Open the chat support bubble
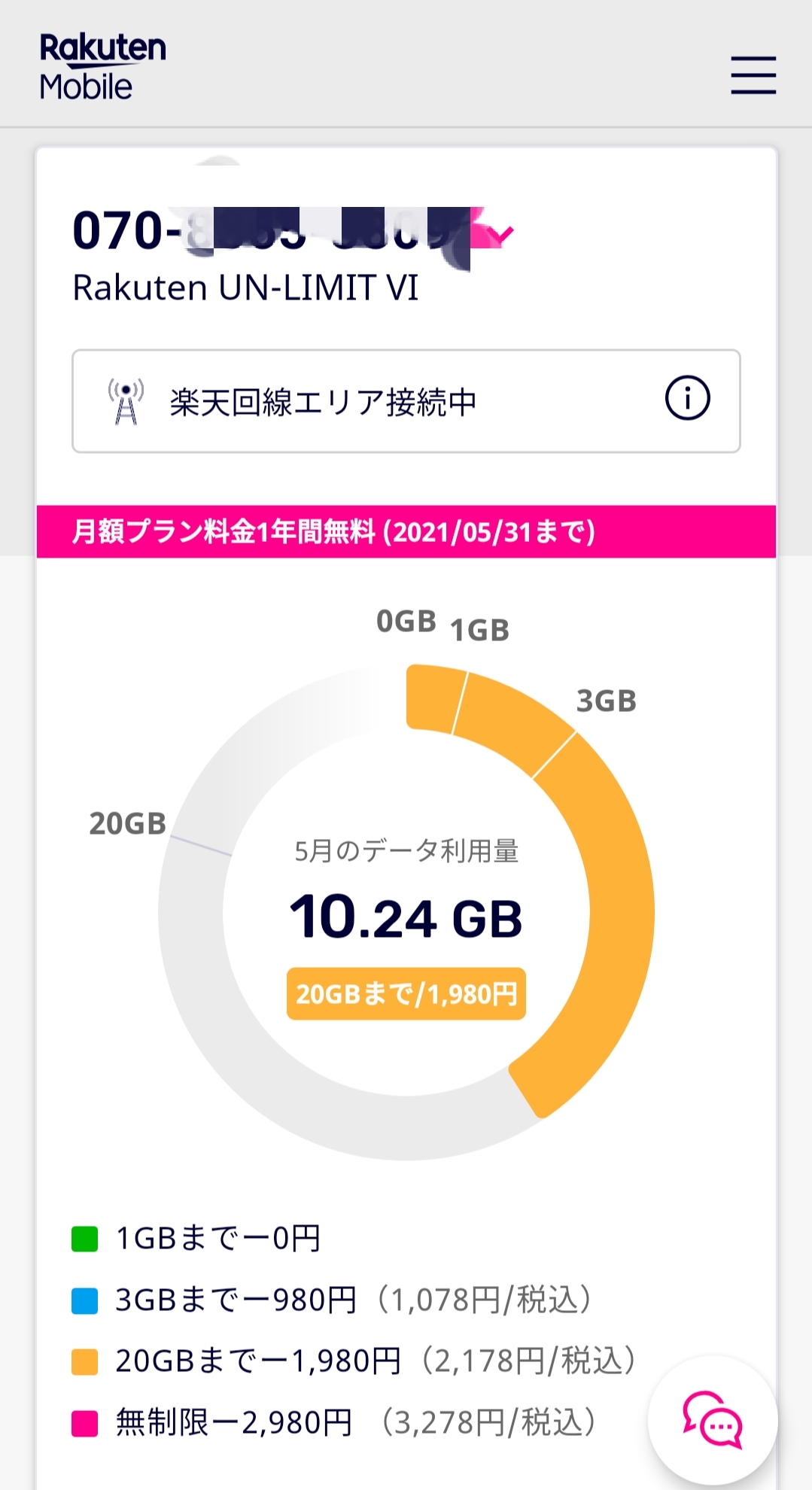This screenshot has width=812, height=1490. point(713,1419)
